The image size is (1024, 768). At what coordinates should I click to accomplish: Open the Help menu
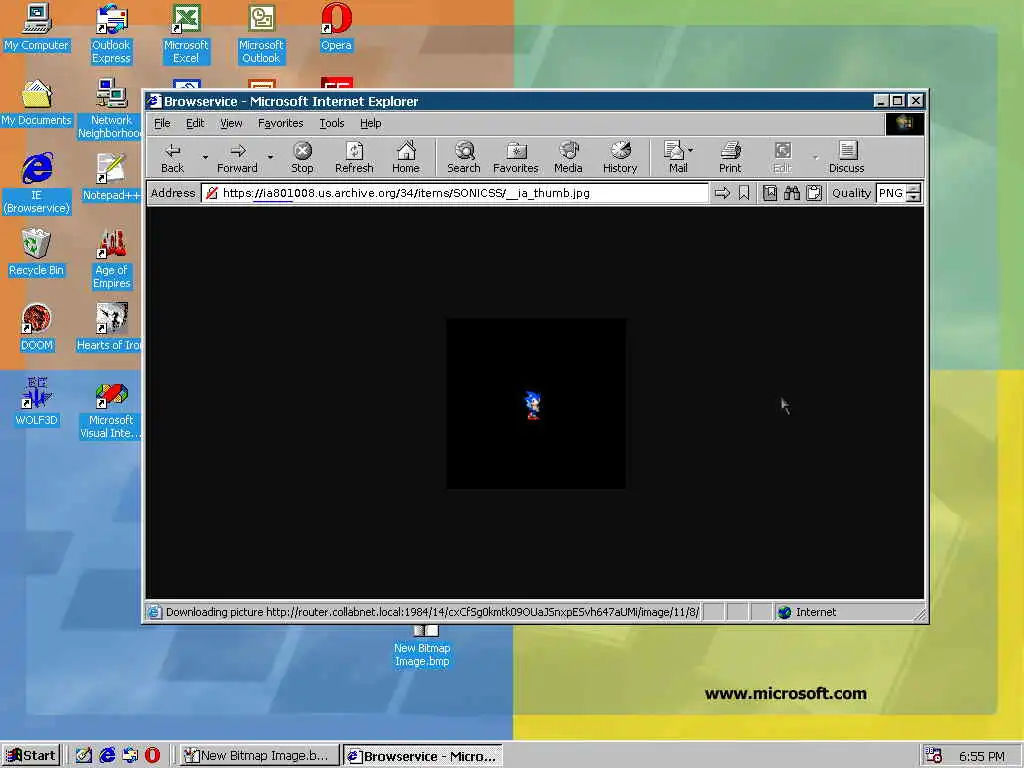coord(370,123)
